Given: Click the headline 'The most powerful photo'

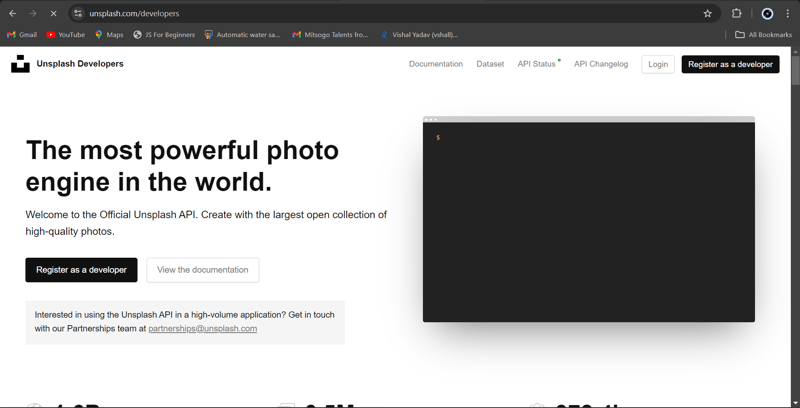Looking at the screenshot, I should 182,150.
